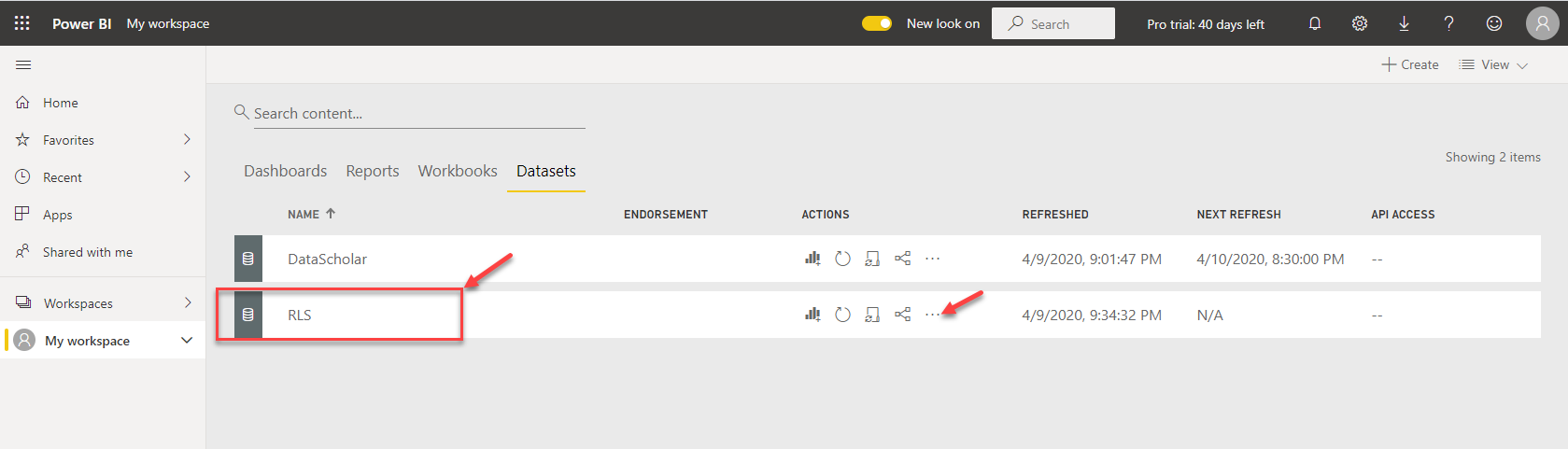This screenshot has height=449, width=1568.
Task: Open more options for RLS dataset
Action: click(x=932, y=315)
